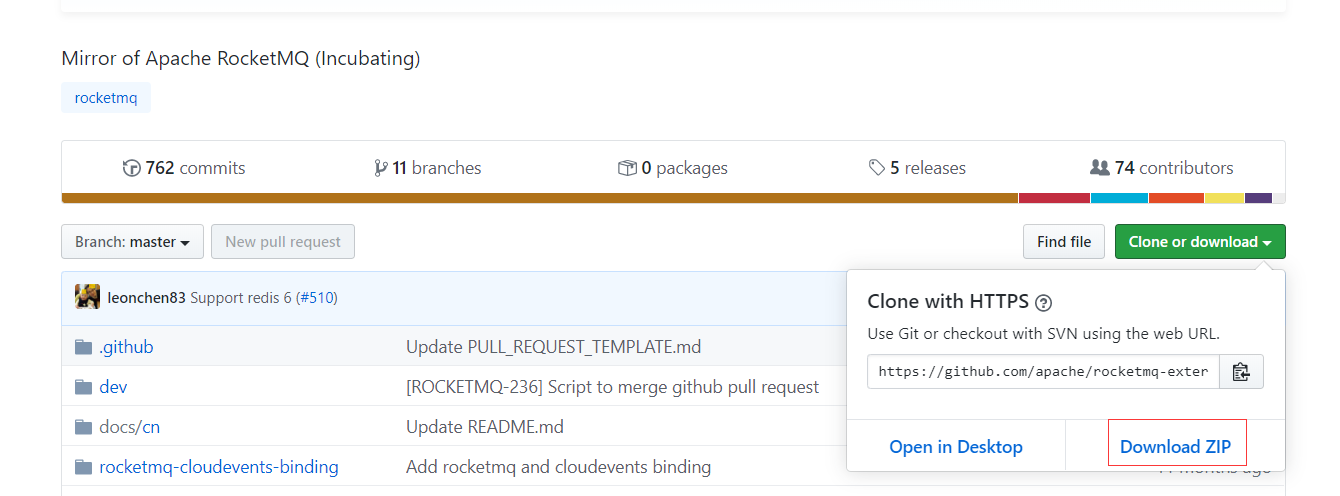Collapse the Clone or download dropdown
1340x496 pixels.
[1200, 242]
